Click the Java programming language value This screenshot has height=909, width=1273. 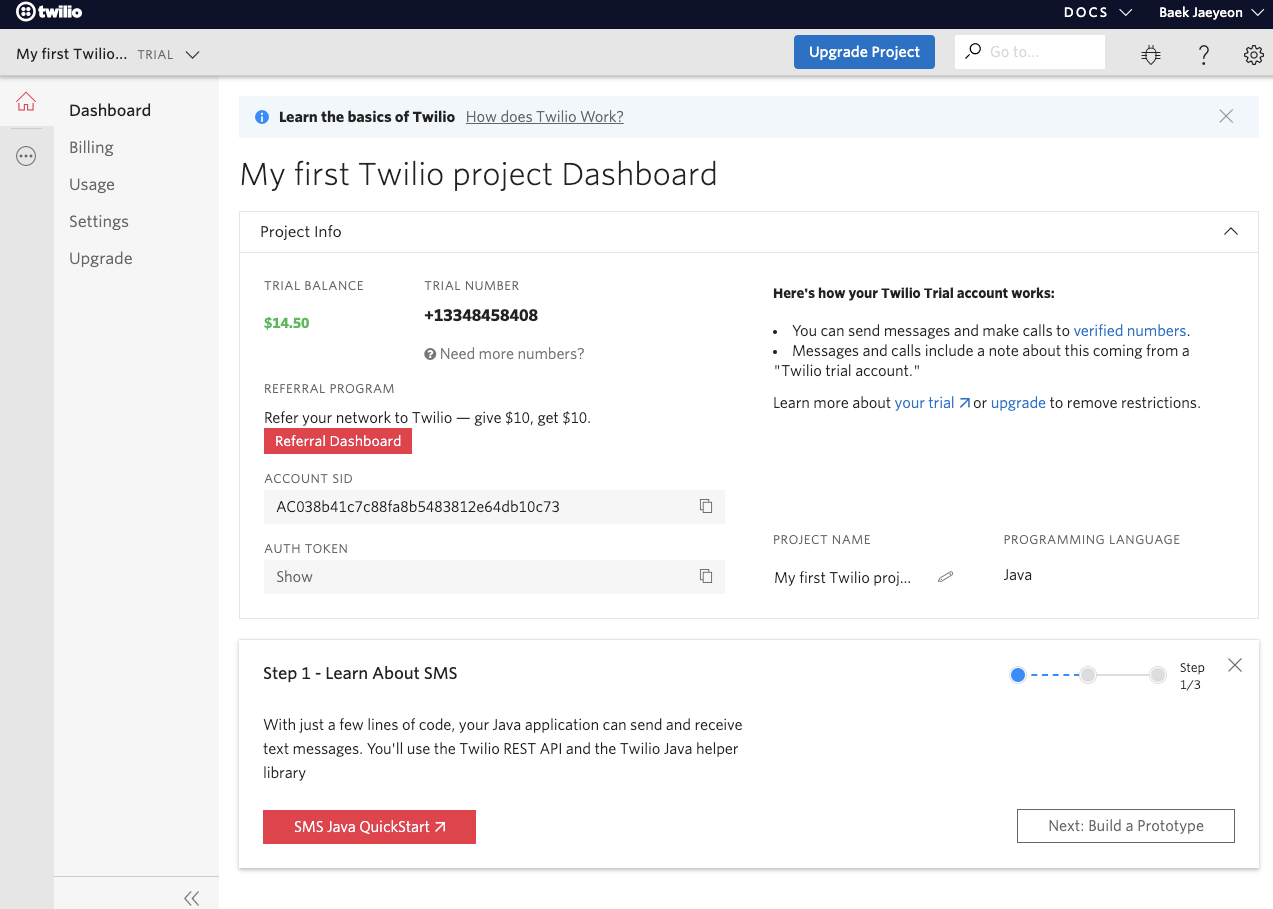point(1018,575)
